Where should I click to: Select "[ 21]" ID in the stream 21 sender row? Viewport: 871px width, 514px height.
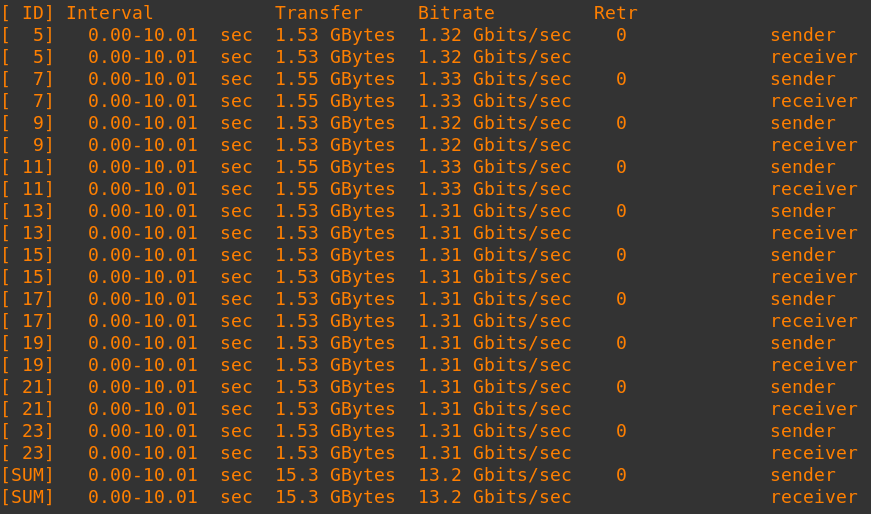[x=27, y=387]
